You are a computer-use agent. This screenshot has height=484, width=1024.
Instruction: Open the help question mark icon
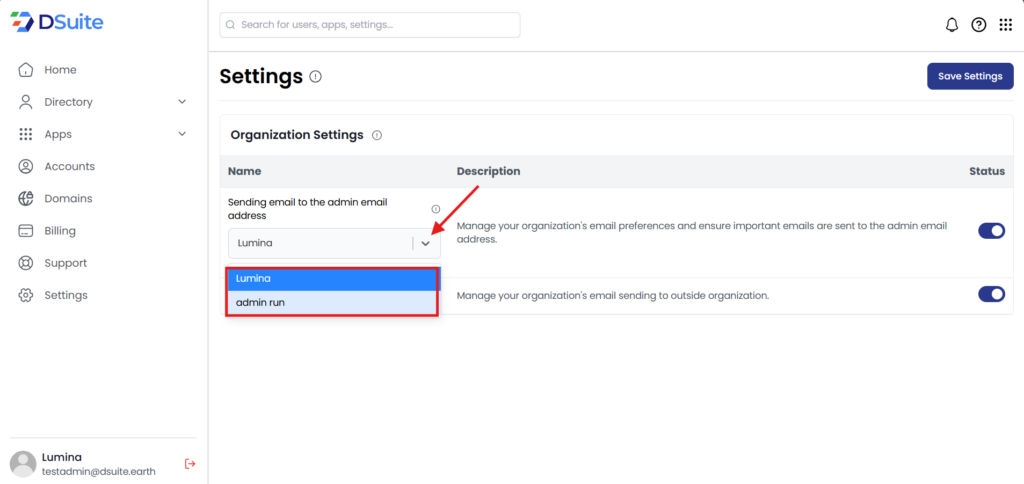[979, 25]
